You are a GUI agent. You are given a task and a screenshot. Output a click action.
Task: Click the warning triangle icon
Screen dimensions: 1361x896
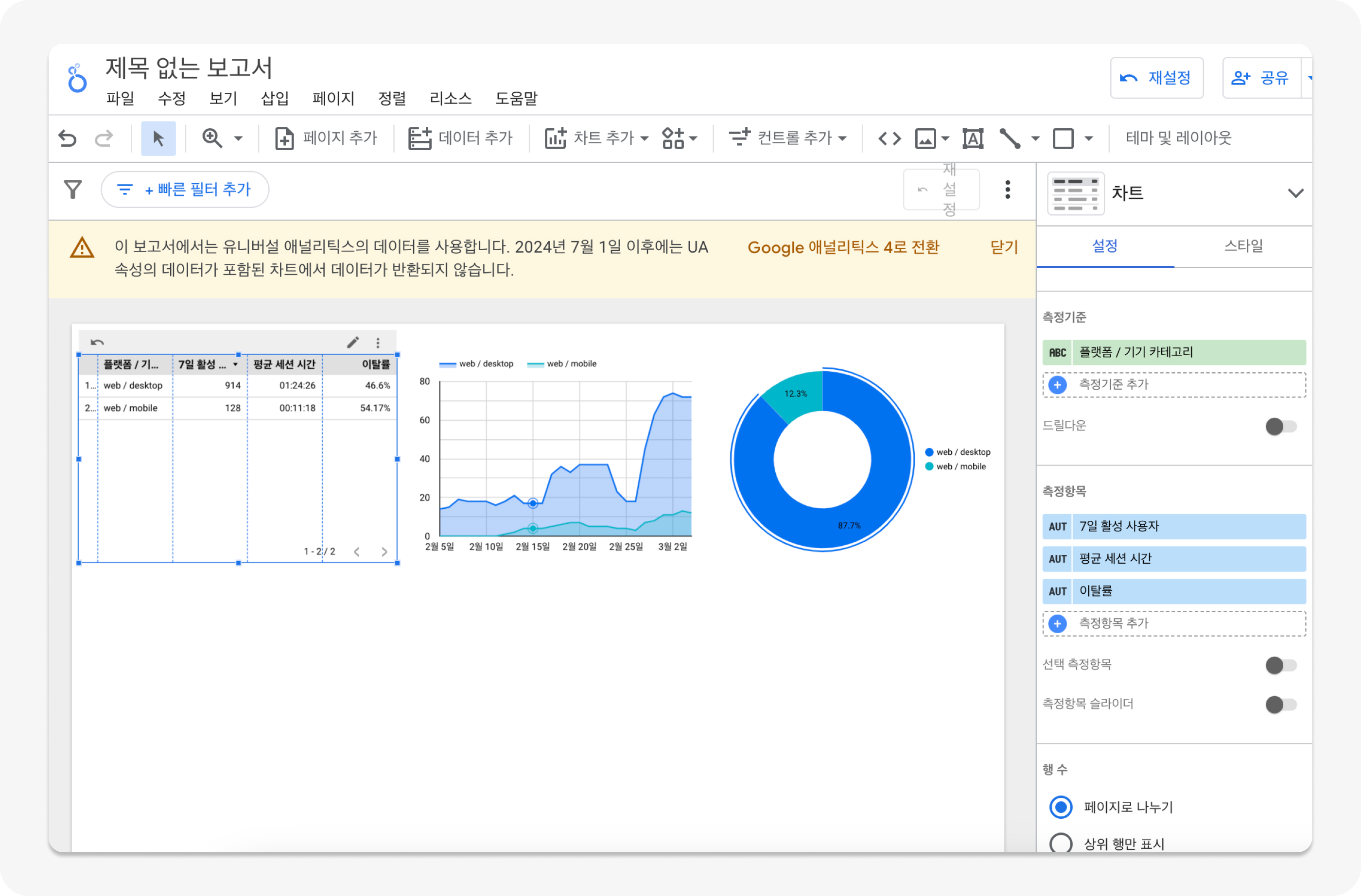tap(82, 248)
